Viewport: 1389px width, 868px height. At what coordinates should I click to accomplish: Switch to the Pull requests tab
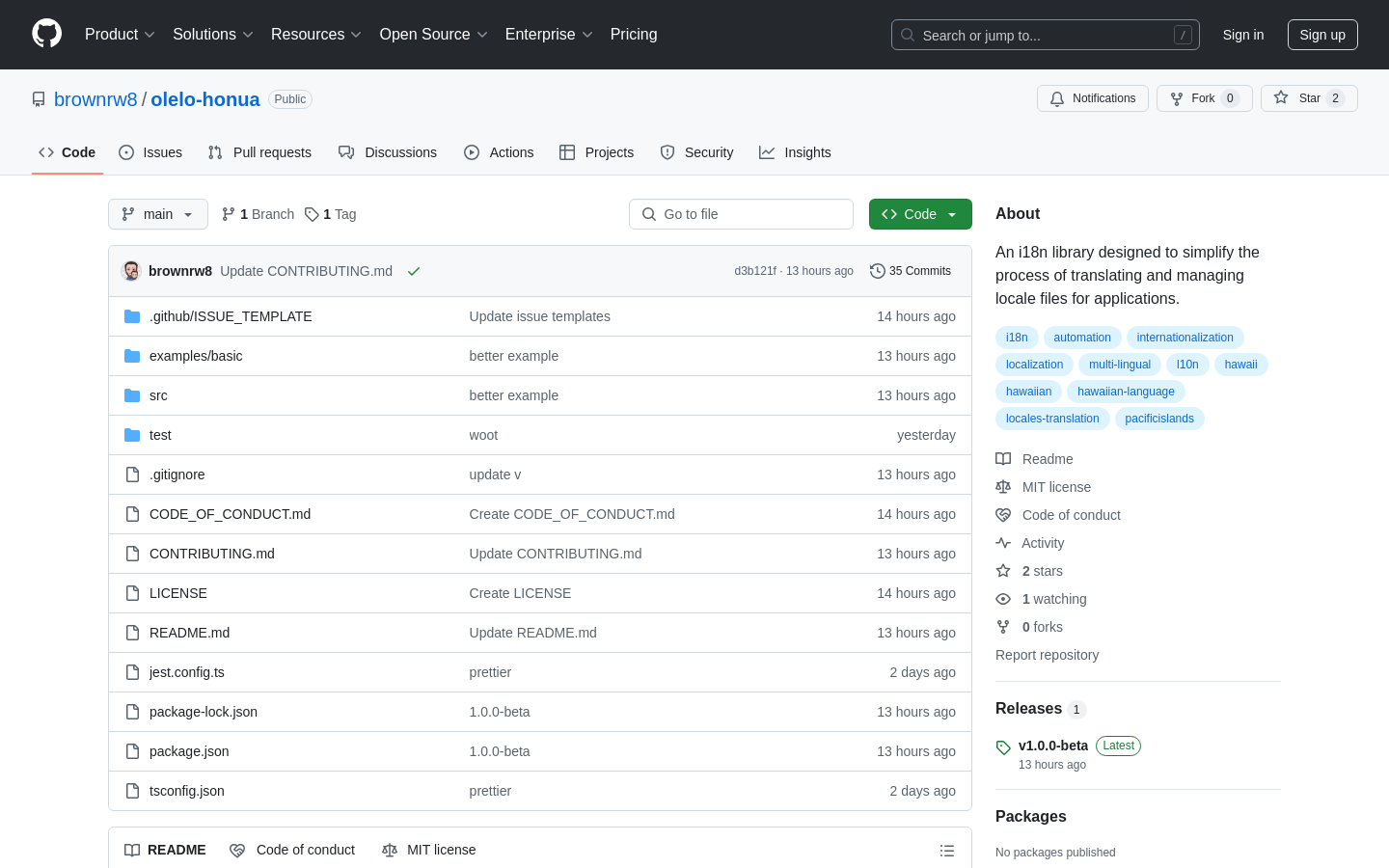[259, 152]
